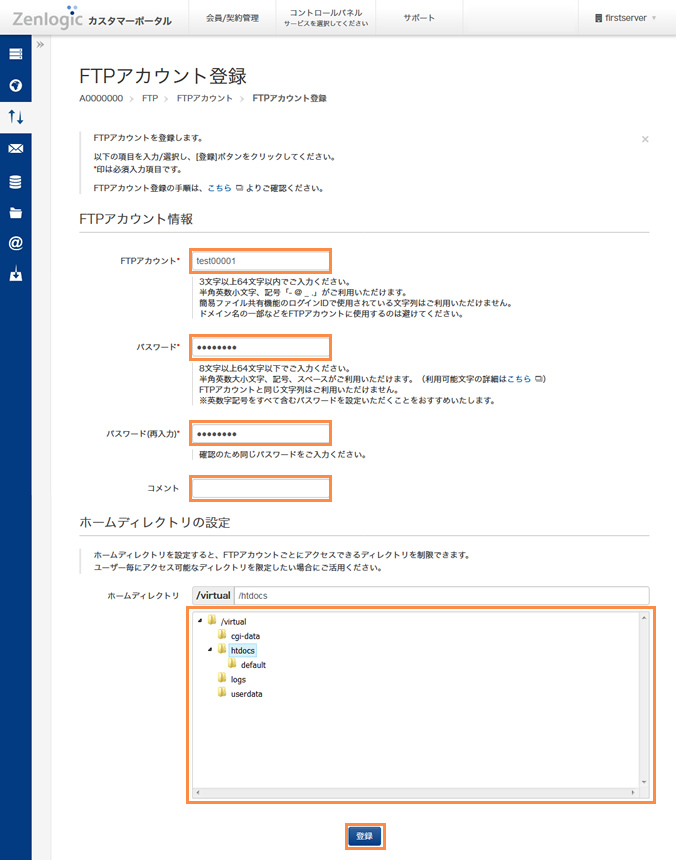Click the tree scrollbar up arrow
This screenshot has height=860, width=676.
click(644, 618)
